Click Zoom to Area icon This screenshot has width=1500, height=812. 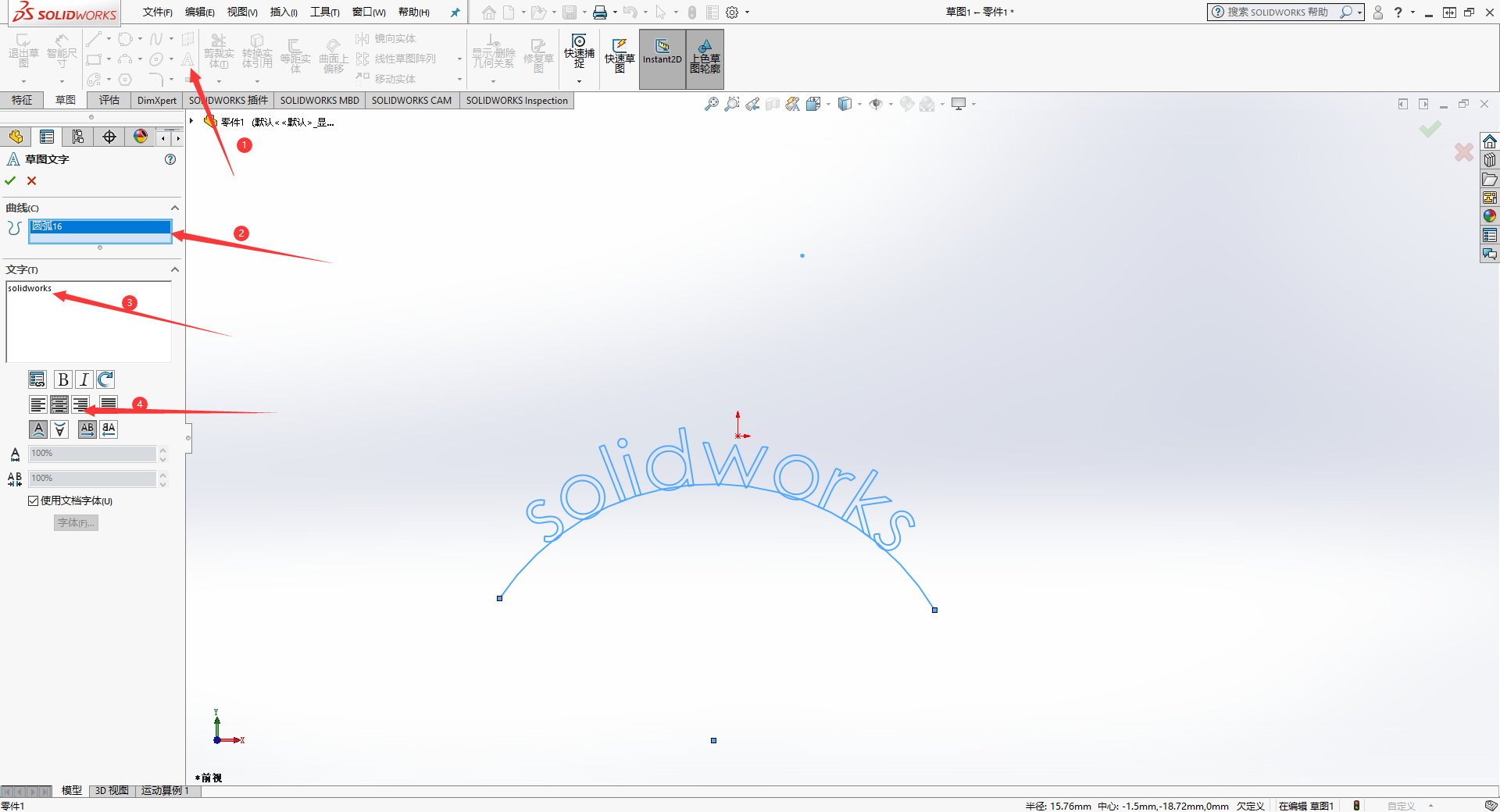[x=732, y=104]
